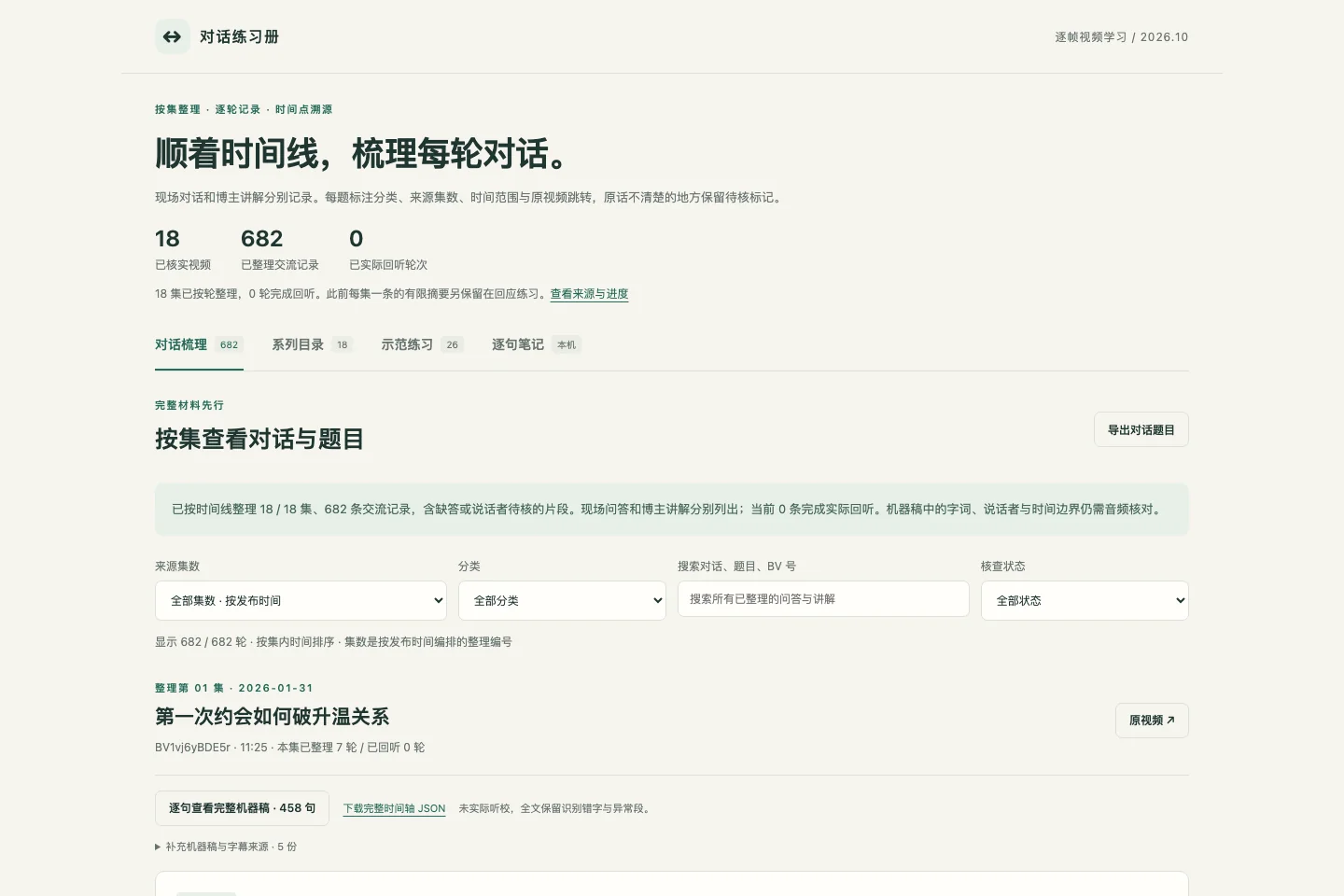Expand 补充机器稿与字幕来源 · 5 份

[x=226, y=847]
